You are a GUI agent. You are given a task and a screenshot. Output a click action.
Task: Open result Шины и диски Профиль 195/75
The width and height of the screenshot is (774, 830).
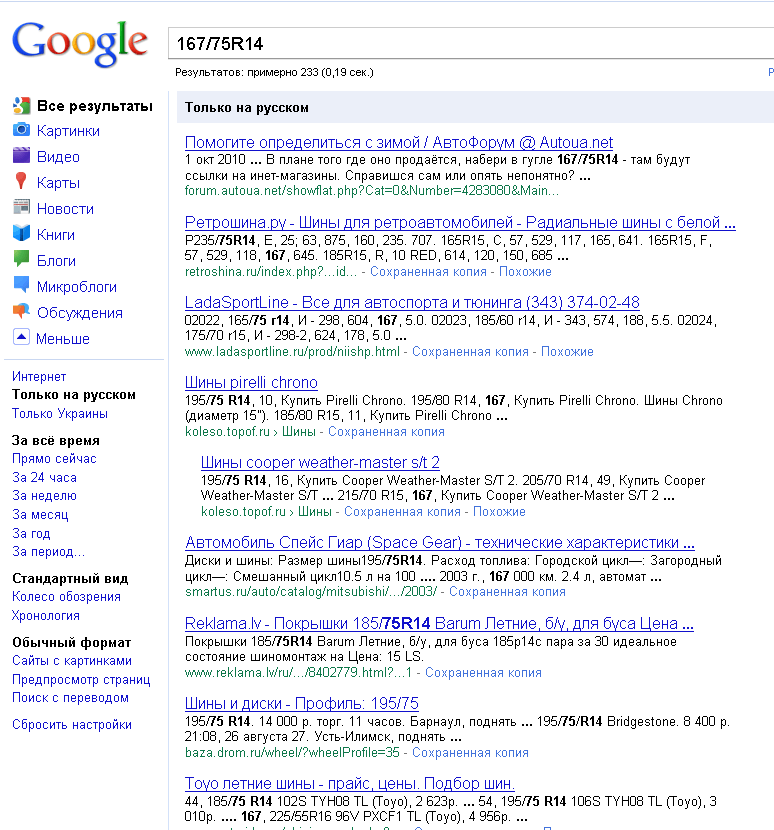pos(302,703)
